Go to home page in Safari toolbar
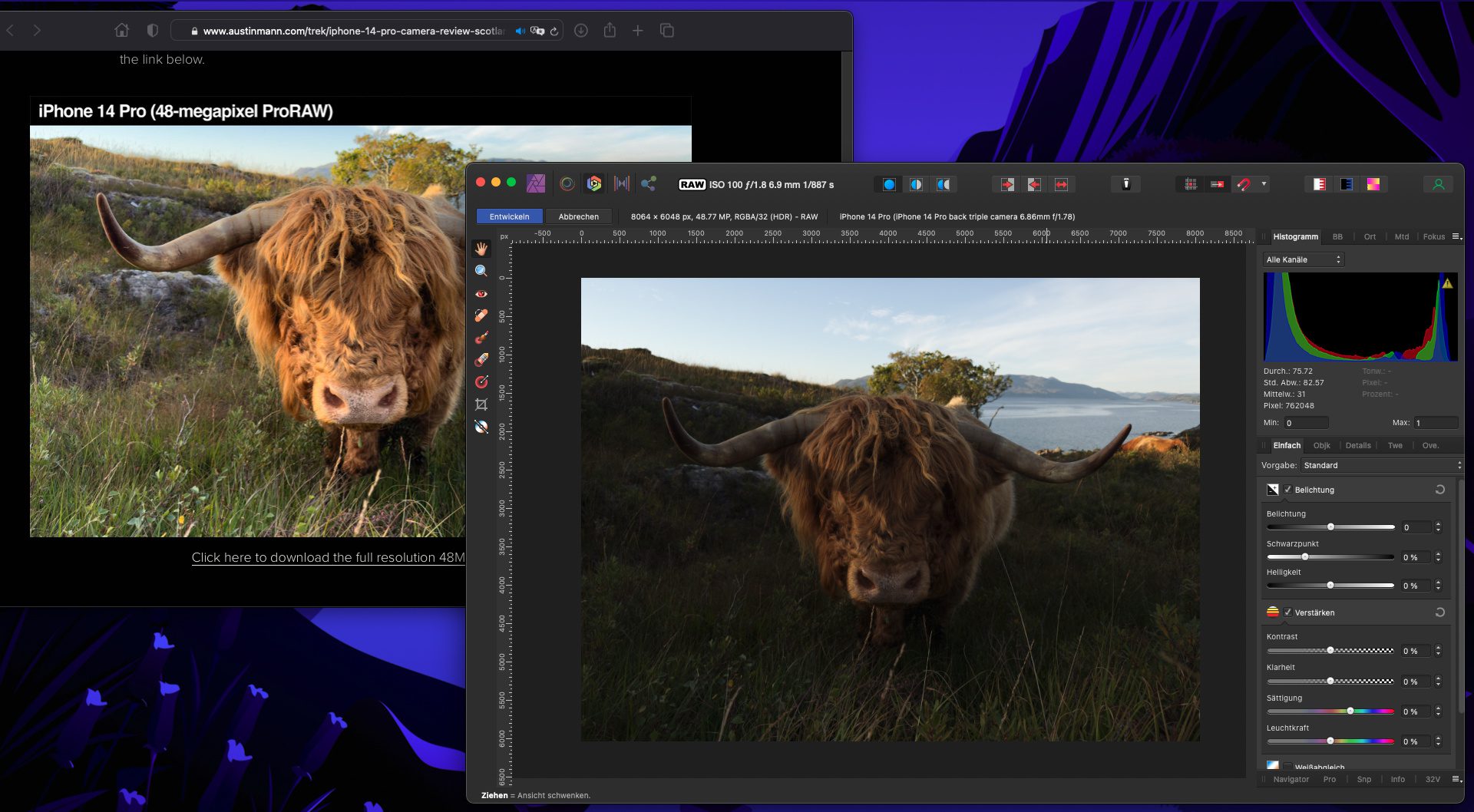Image resolution: width=1474 pixels, height=812 pixels. (x=121, y=31)
